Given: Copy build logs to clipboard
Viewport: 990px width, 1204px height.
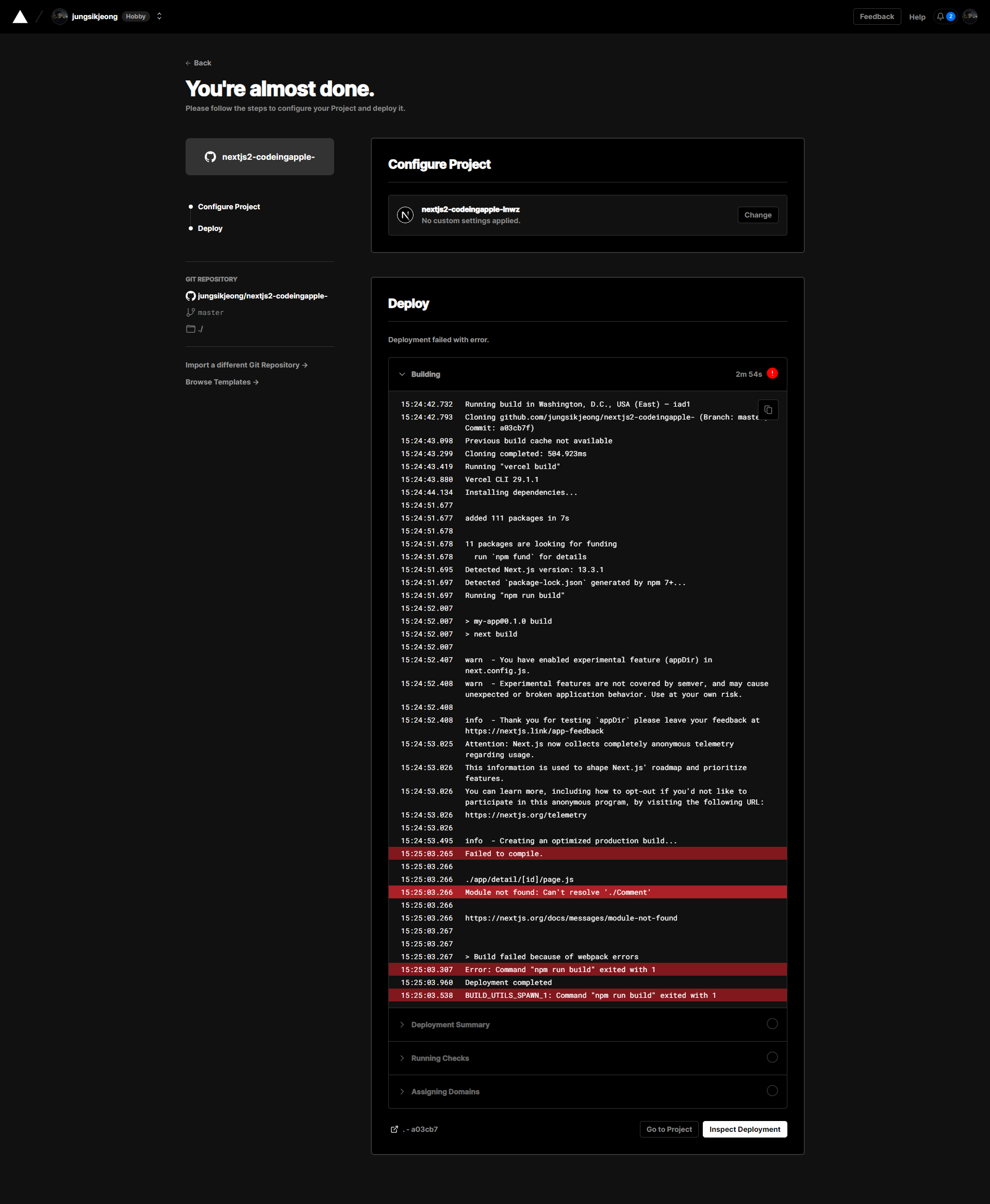Looking at the screenshot, I should tap(768, 410).
